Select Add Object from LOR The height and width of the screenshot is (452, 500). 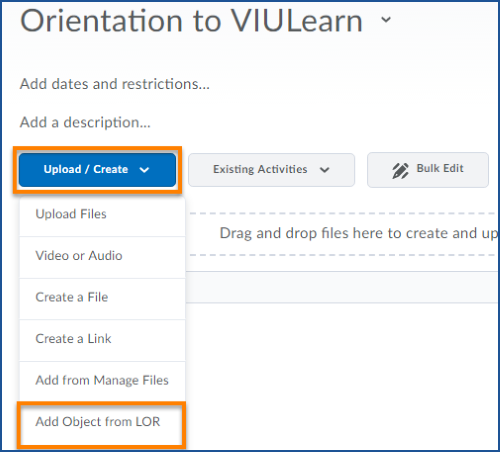point(101,424)
